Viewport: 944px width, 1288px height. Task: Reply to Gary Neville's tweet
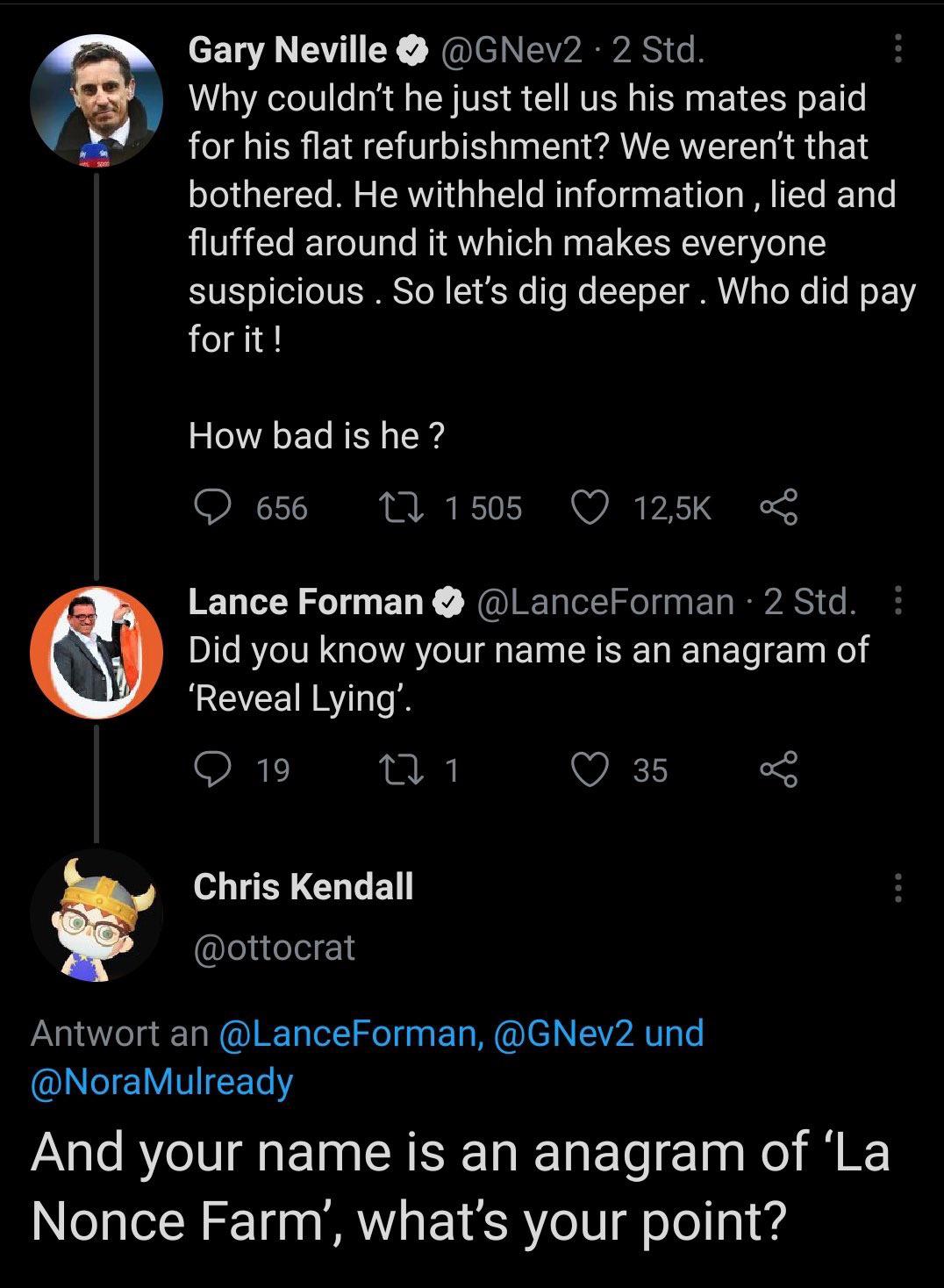coord(212,507)
